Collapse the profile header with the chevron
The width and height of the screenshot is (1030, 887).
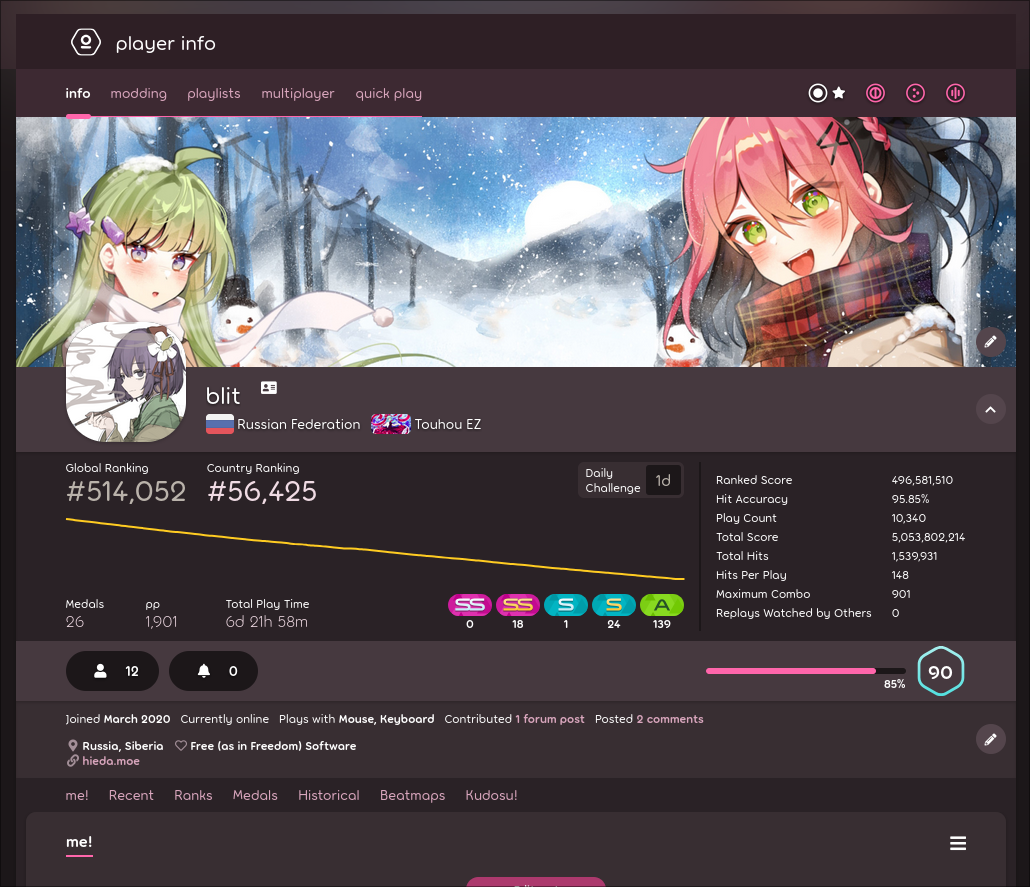pos(990,409)
